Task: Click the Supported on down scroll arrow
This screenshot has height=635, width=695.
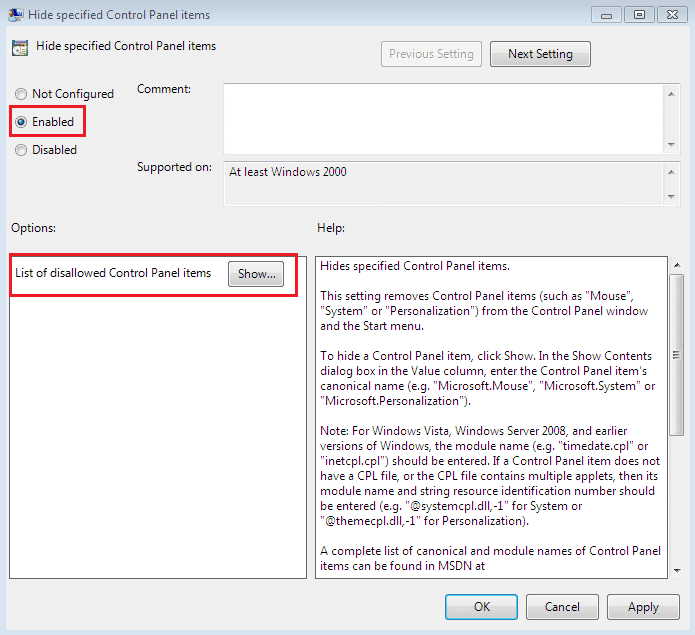Action: (x=671, y=196)
